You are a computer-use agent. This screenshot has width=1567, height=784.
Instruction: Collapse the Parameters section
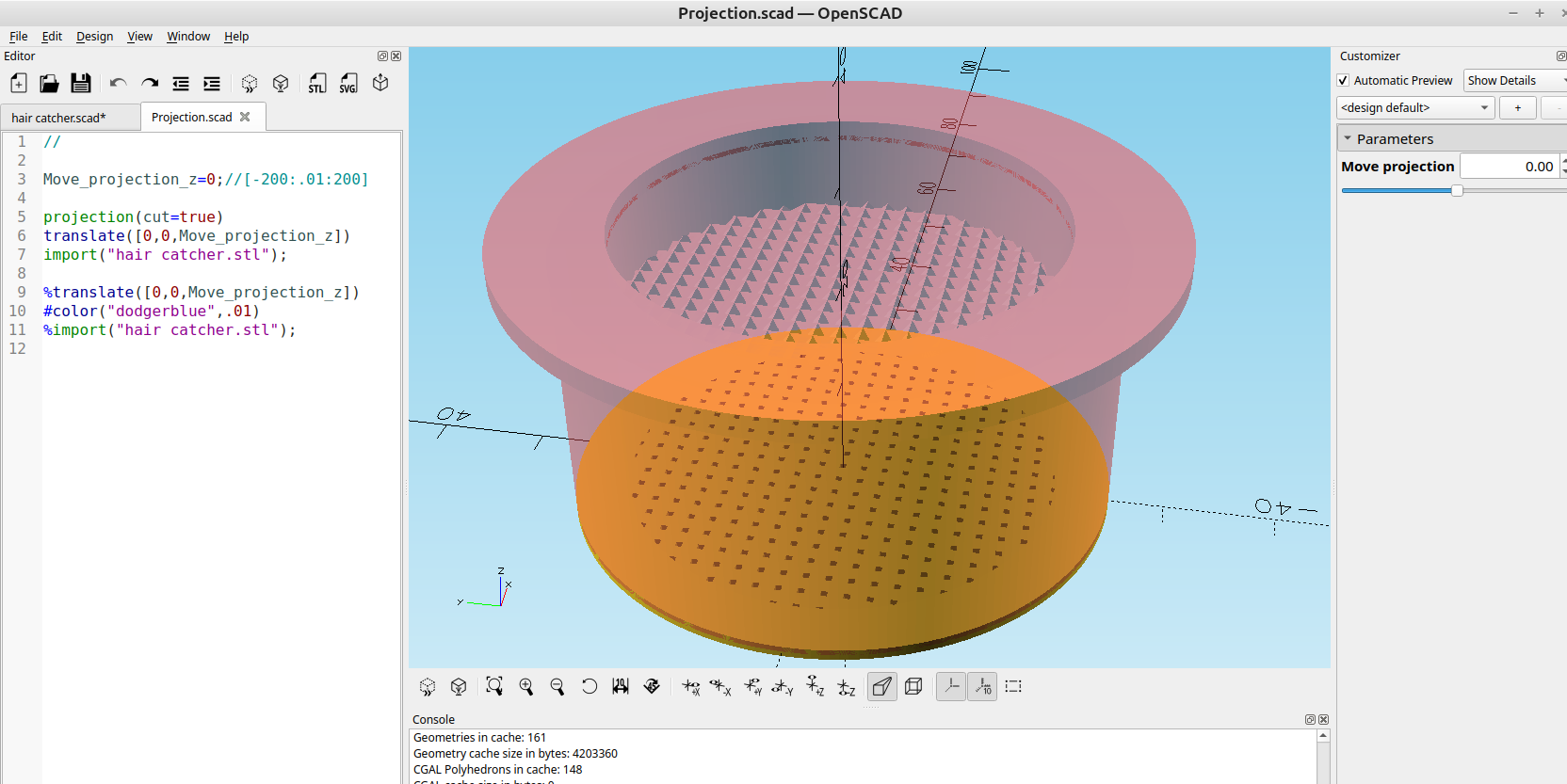[1348, 139]
